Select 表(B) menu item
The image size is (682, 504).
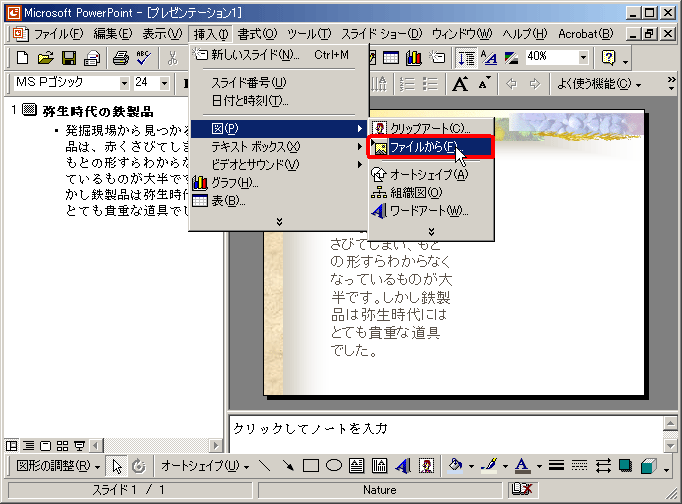pos(278,201)
